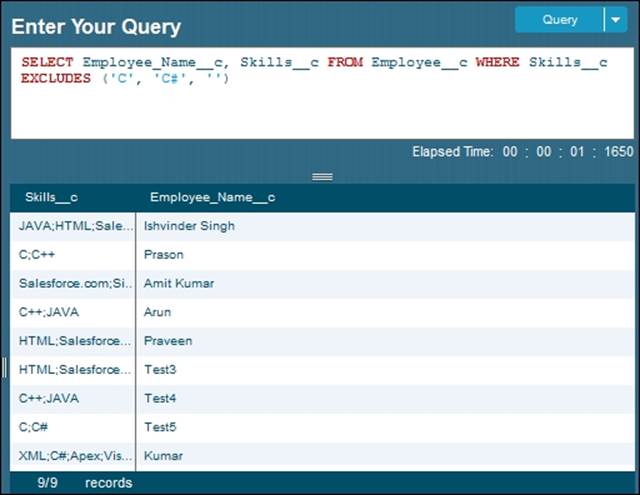The width and height of the screenshot is (640, 495).
Task: Click on the Praveen name cell
Action: (168, 341)
